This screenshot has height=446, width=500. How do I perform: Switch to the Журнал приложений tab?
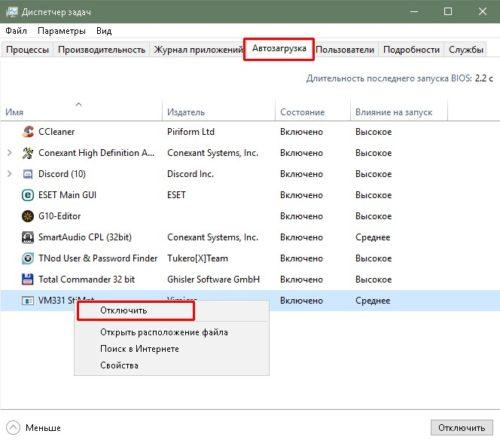click(198, 50)
